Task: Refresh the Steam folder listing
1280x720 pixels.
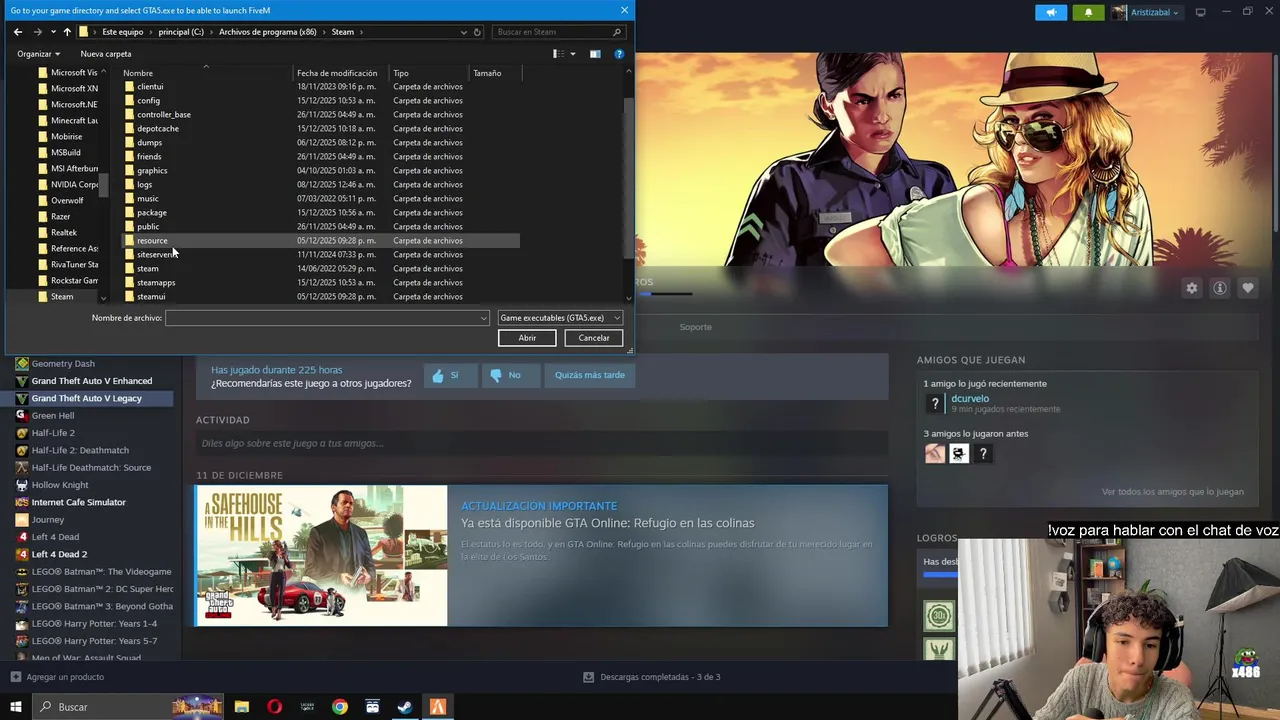Action: [x=477, y=32]
